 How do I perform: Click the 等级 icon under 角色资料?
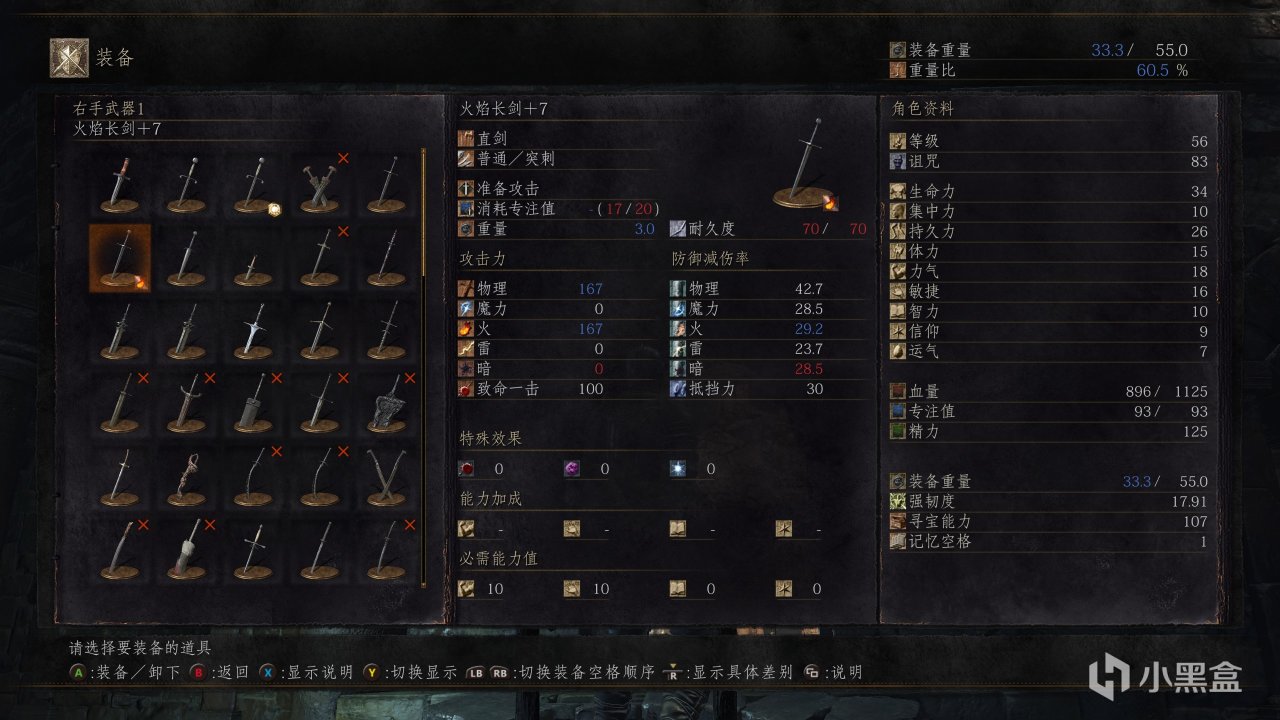897,141
